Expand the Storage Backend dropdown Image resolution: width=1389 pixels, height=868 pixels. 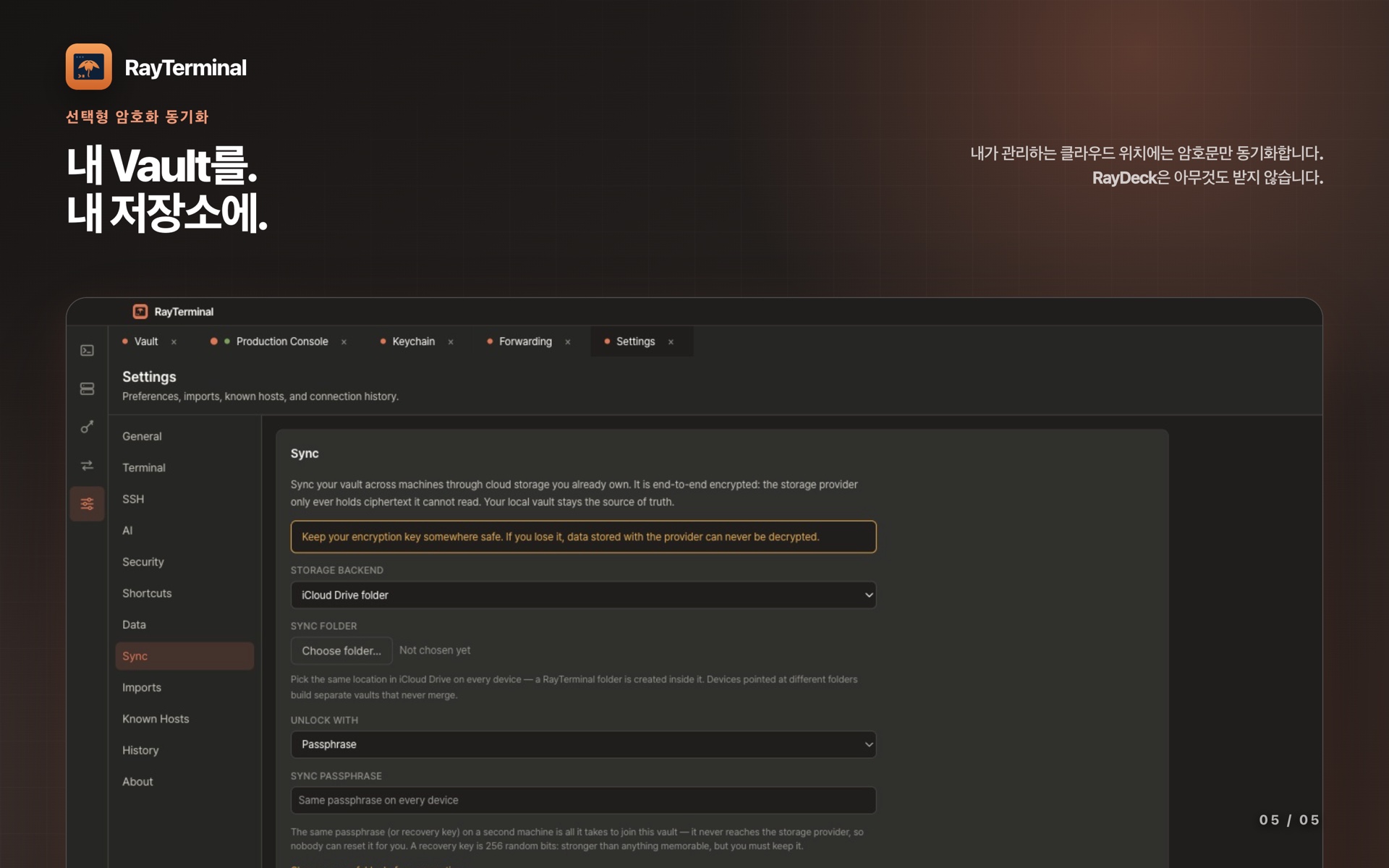[x=583, y=595]
